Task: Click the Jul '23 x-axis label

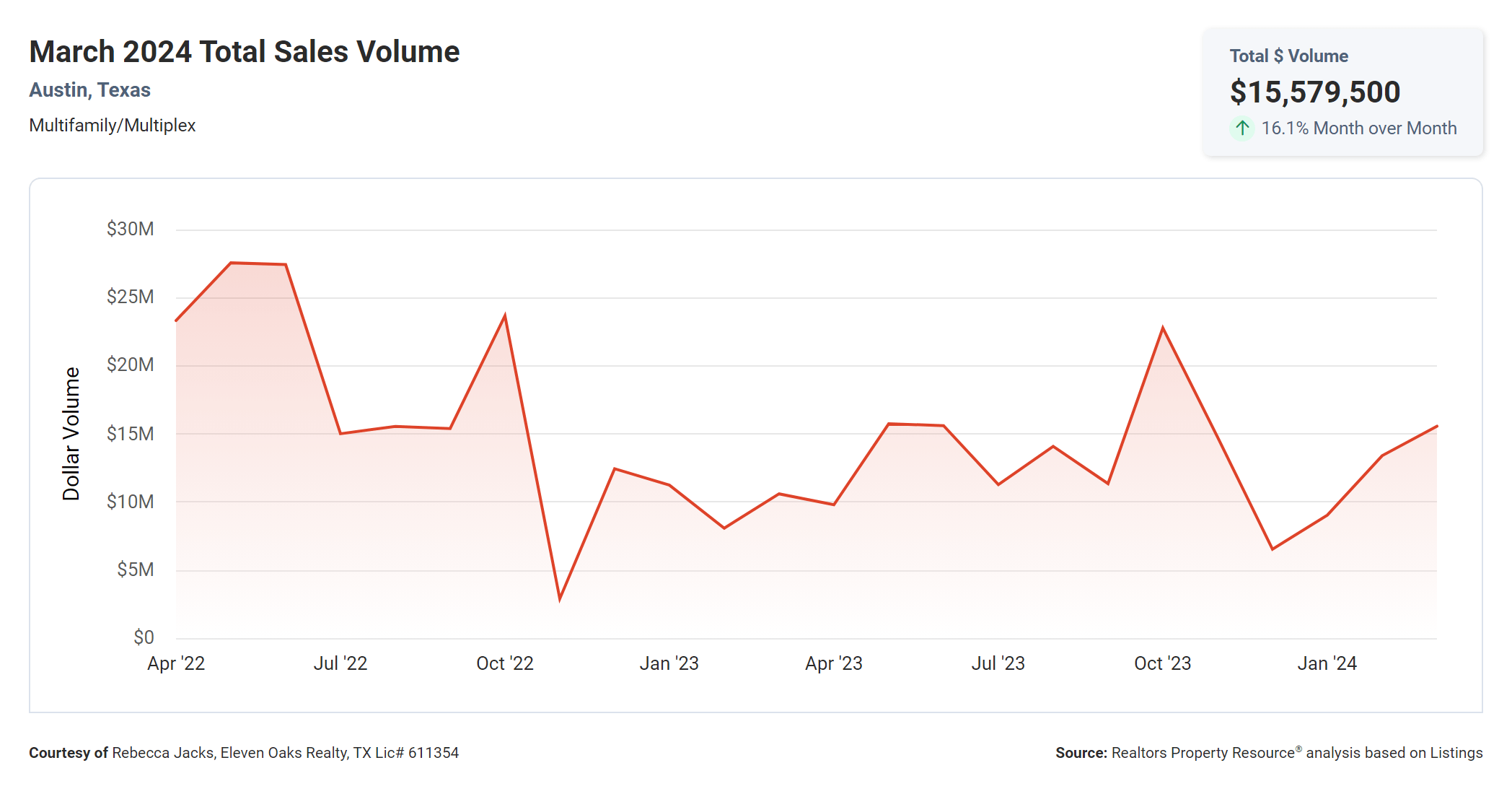Action: pyautogui.click(x=998, y=663)
